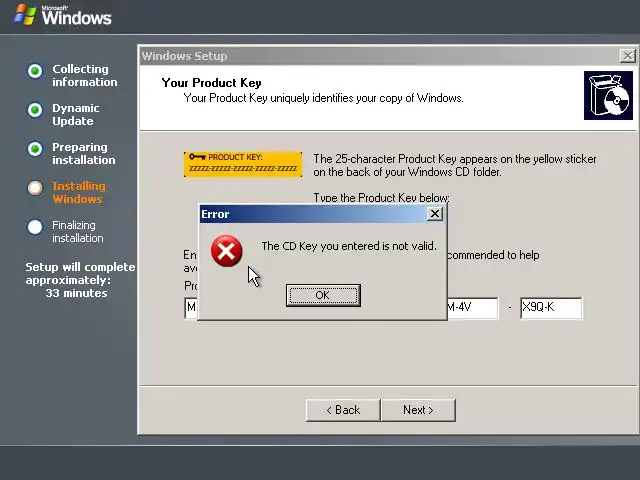The width and height of the screenshot is (640, 480).
Task: Click the 'Windows Setup' title text
Action: pos(184,56)
